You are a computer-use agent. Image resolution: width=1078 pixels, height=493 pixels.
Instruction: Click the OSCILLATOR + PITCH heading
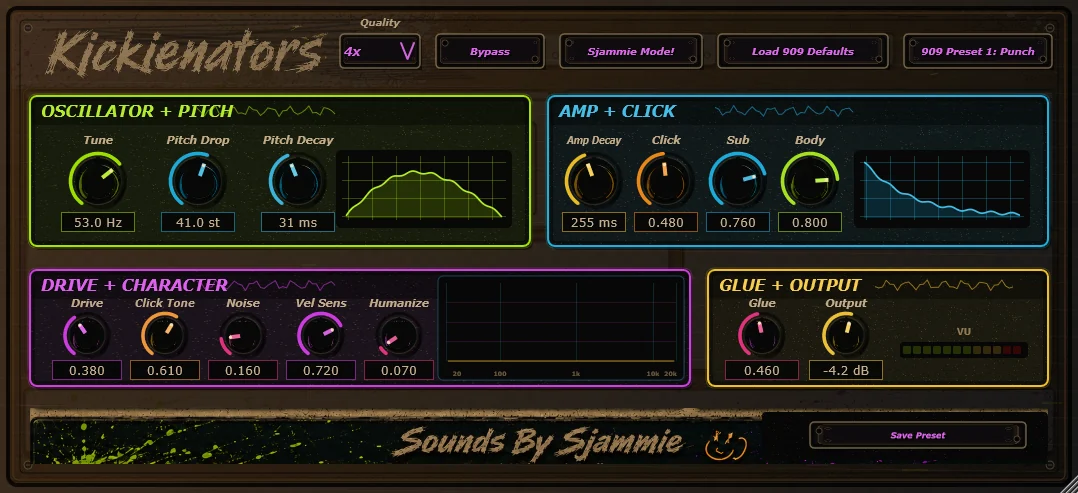tap(137, 111)
